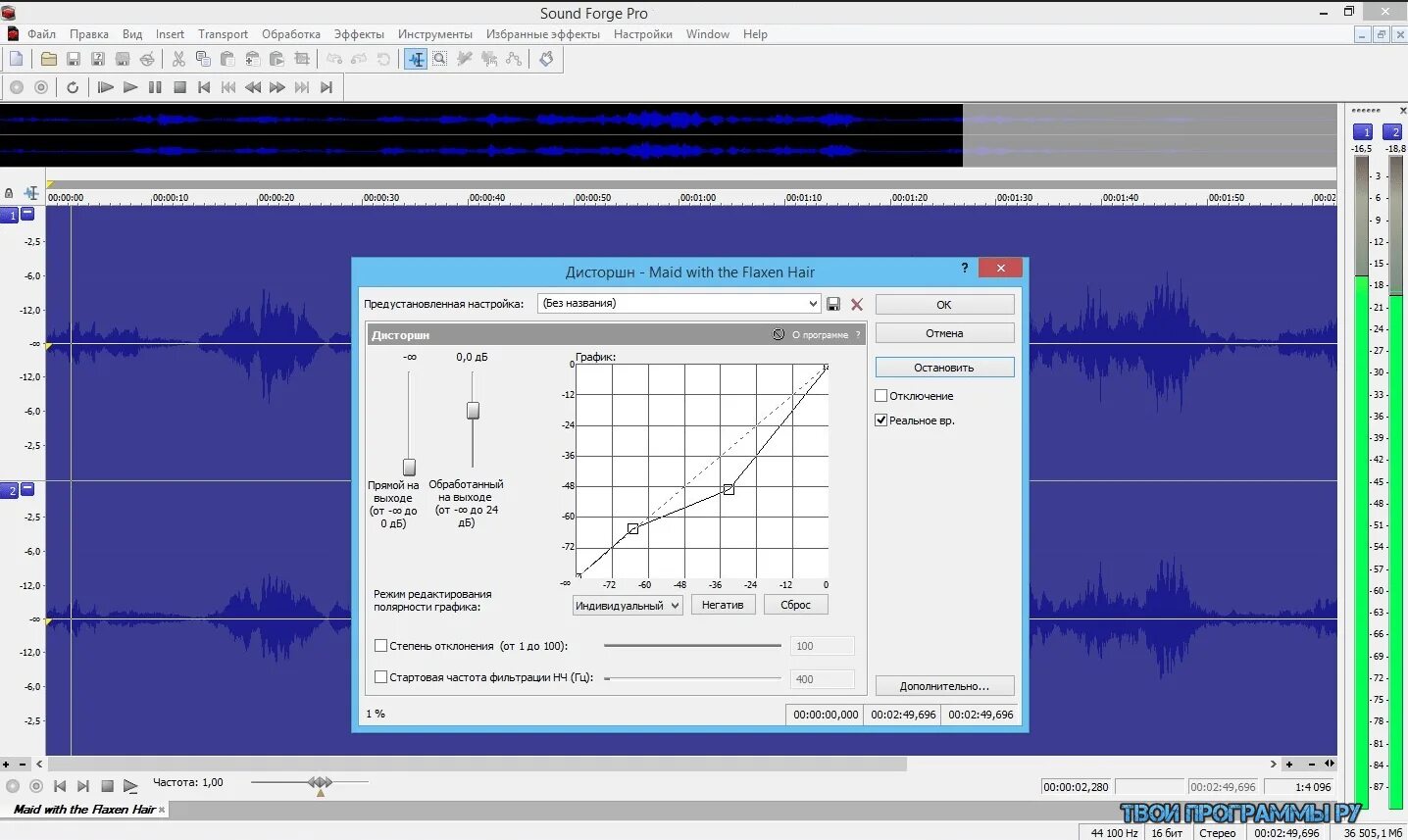Click the Rewind icon
The width and height of the screenshot is (1408, 840).
coord(253,87)
